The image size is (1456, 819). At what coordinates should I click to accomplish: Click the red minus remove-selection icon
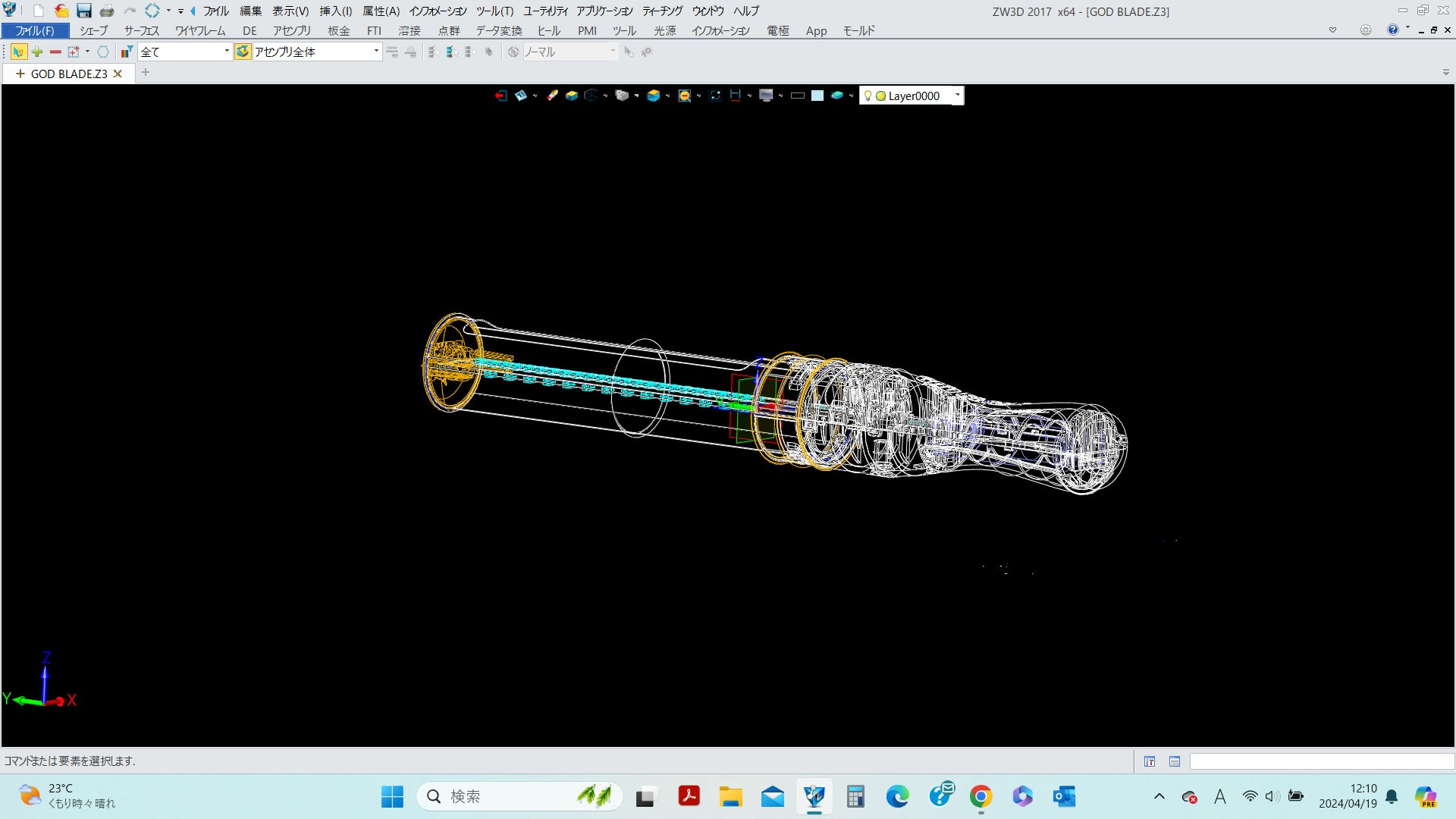point(55,52)
